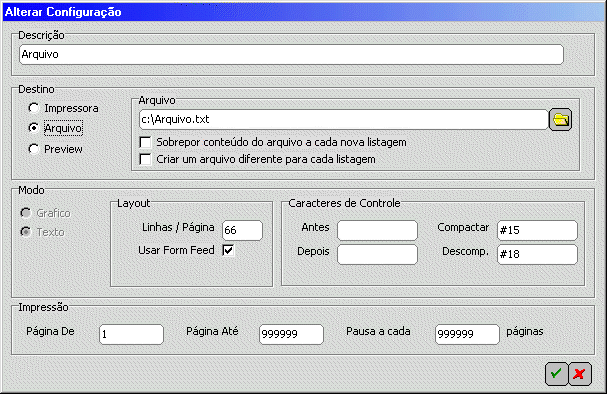Focus the c:\Arquivo.txt path field
607x394 pixels.
tap(343, 120)
